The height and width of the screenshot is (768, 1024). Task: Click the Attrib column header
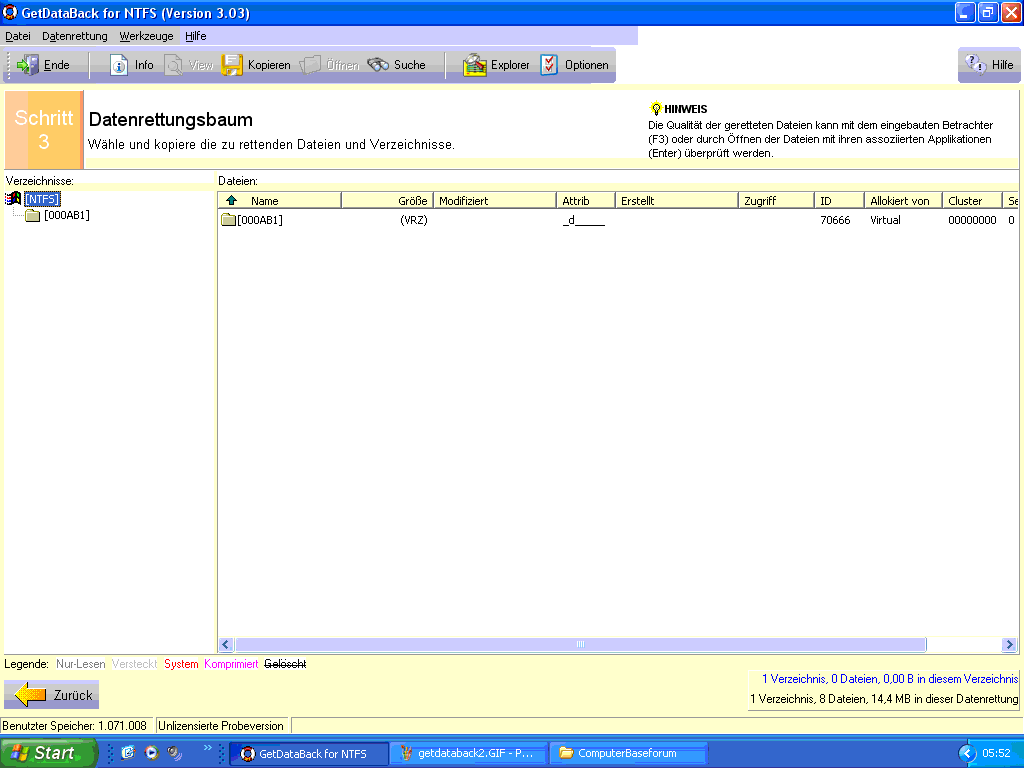pyautogui.click(x=586, y=200)
